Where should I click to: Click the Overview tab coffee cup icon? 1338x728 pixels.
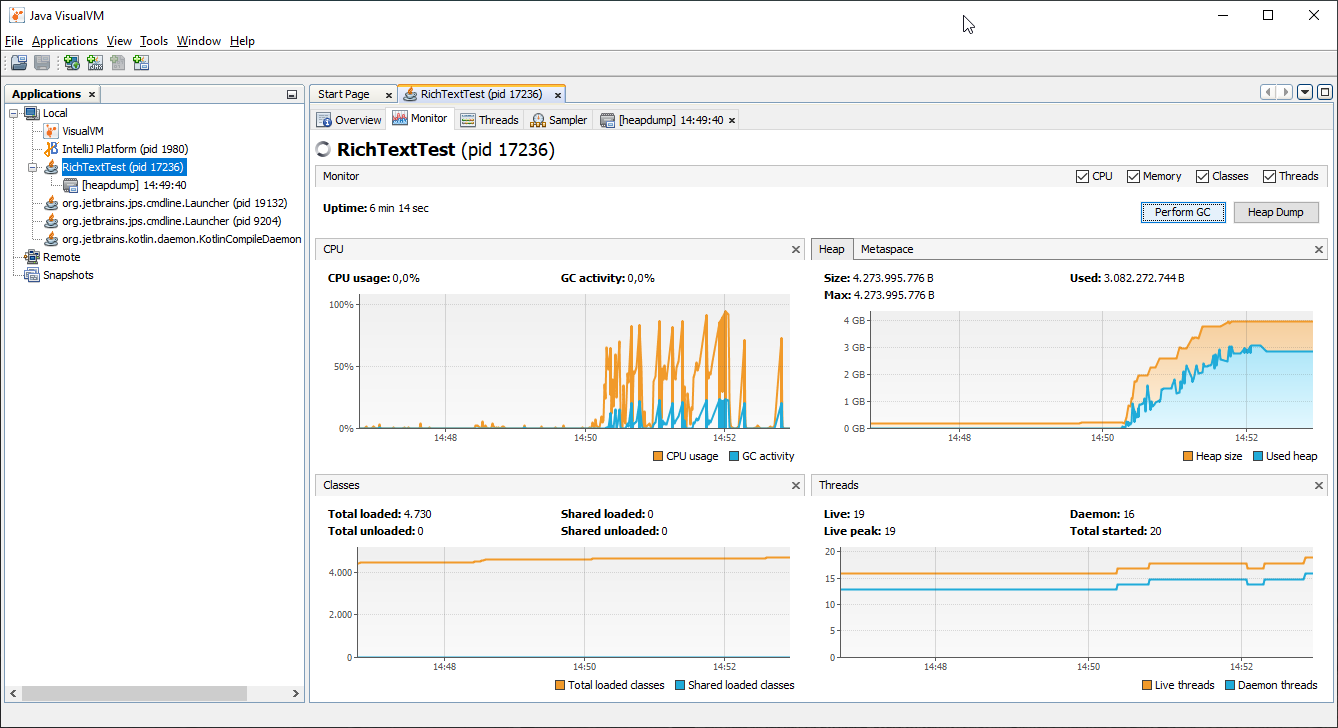click(324, 118)
